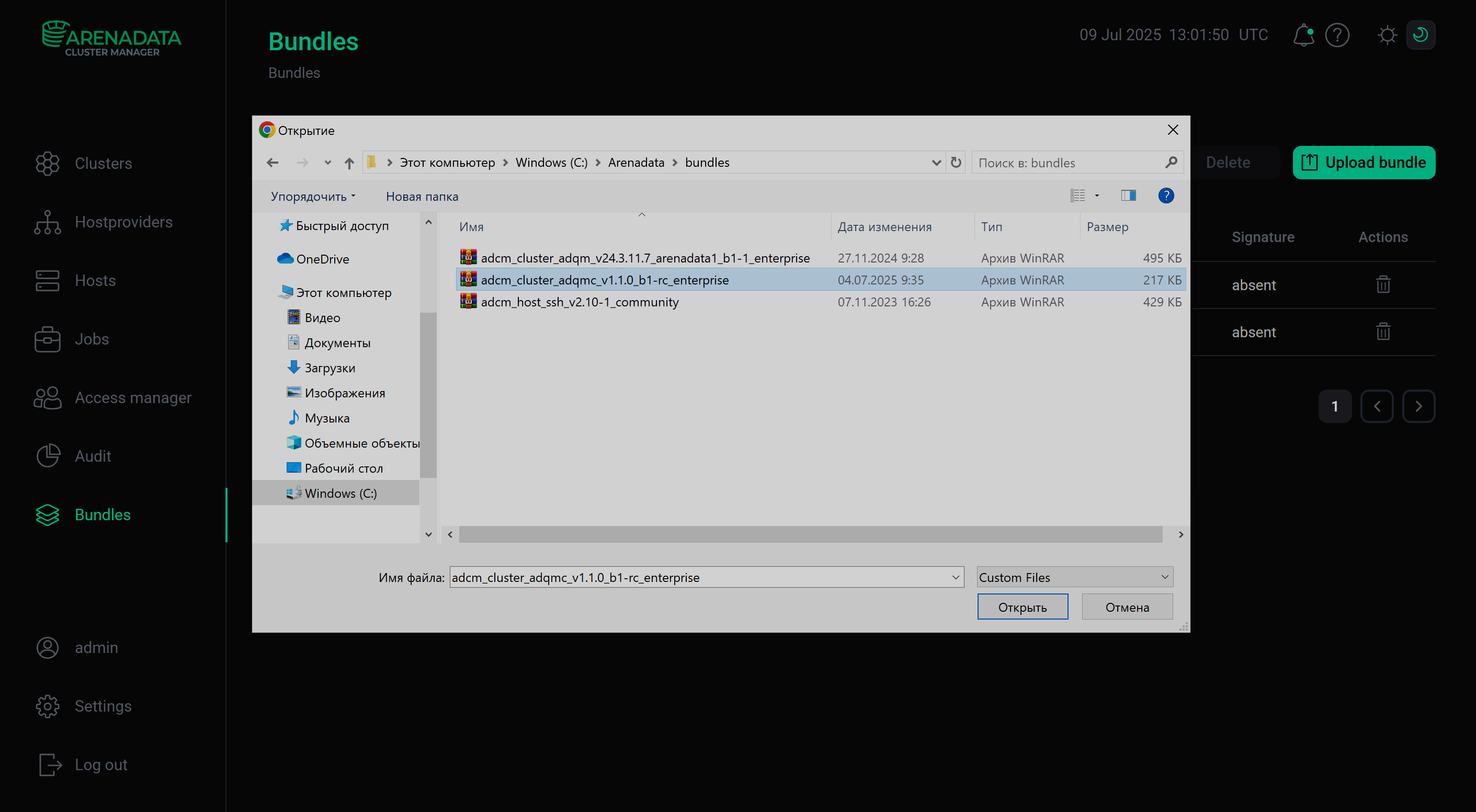The height and width of the screenshot is (812, 1476).
Task: Go to Hostproviders in sidebar
Action: (123, 222)
